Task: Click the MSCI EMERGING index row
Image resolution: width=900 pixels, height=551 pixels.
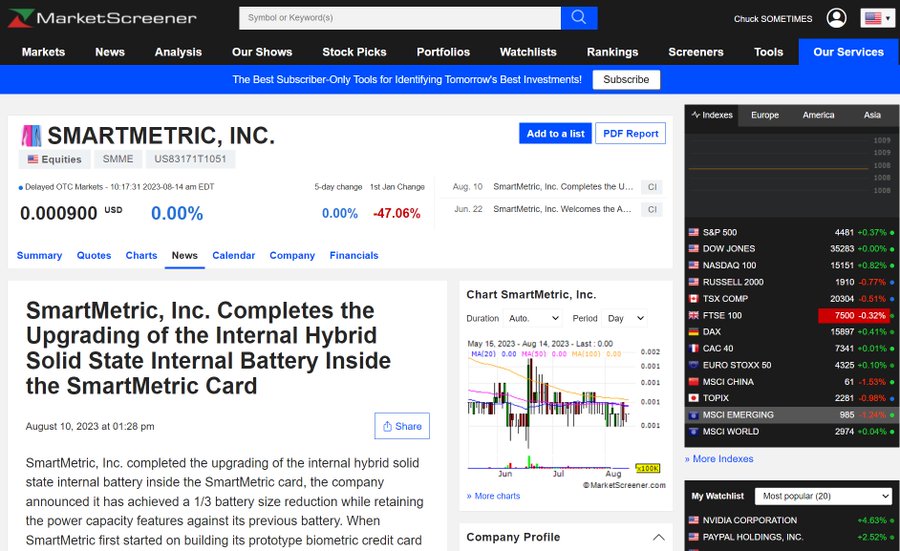Action: [x=792, y=415]
